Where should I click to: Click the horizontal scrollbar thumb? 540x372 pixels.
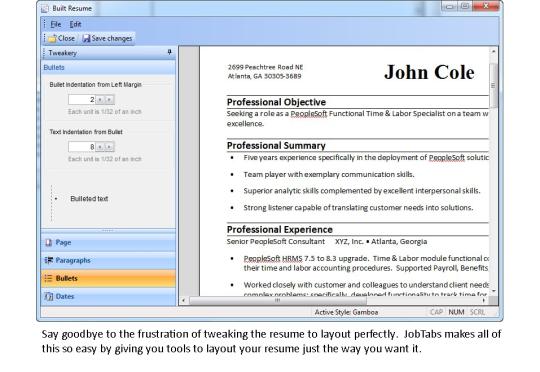(x=278, y=300)
